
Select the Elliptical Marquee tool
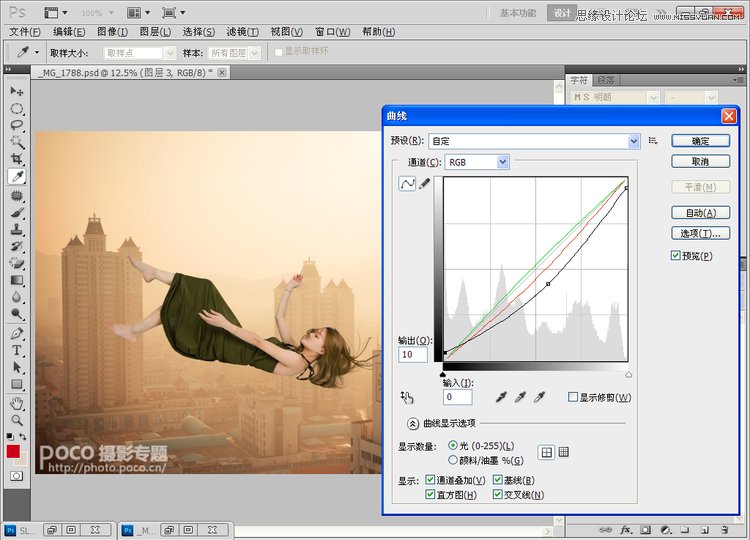[x=17, y=109]
